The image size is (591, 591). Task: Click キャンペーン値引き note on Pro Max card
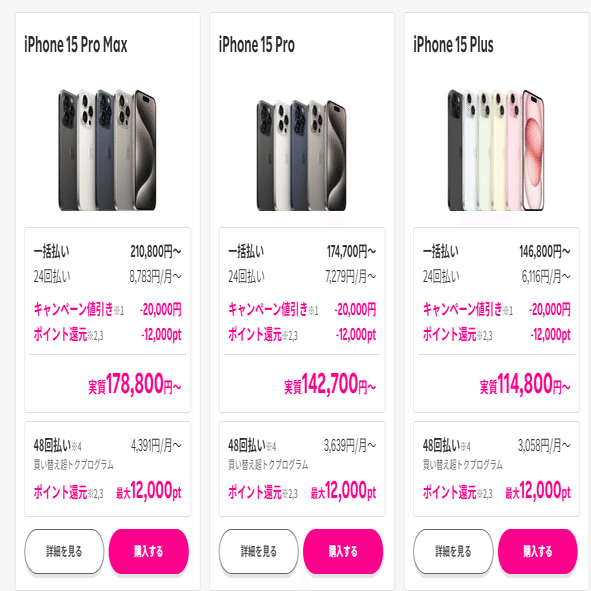tap(79, 309)
